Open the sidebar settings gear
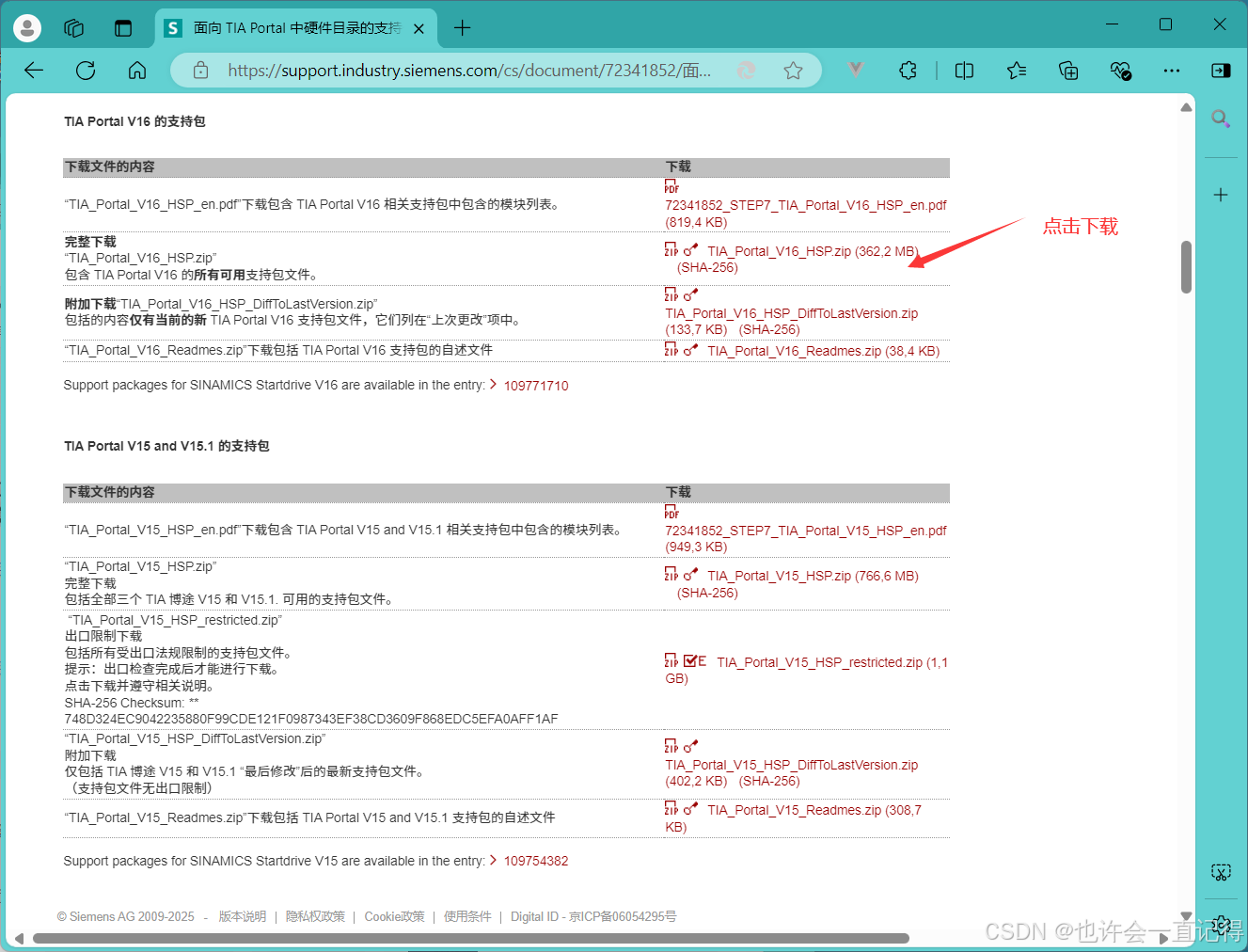1248x952 pixels. pyautogui.click(x=1221, y=925)
